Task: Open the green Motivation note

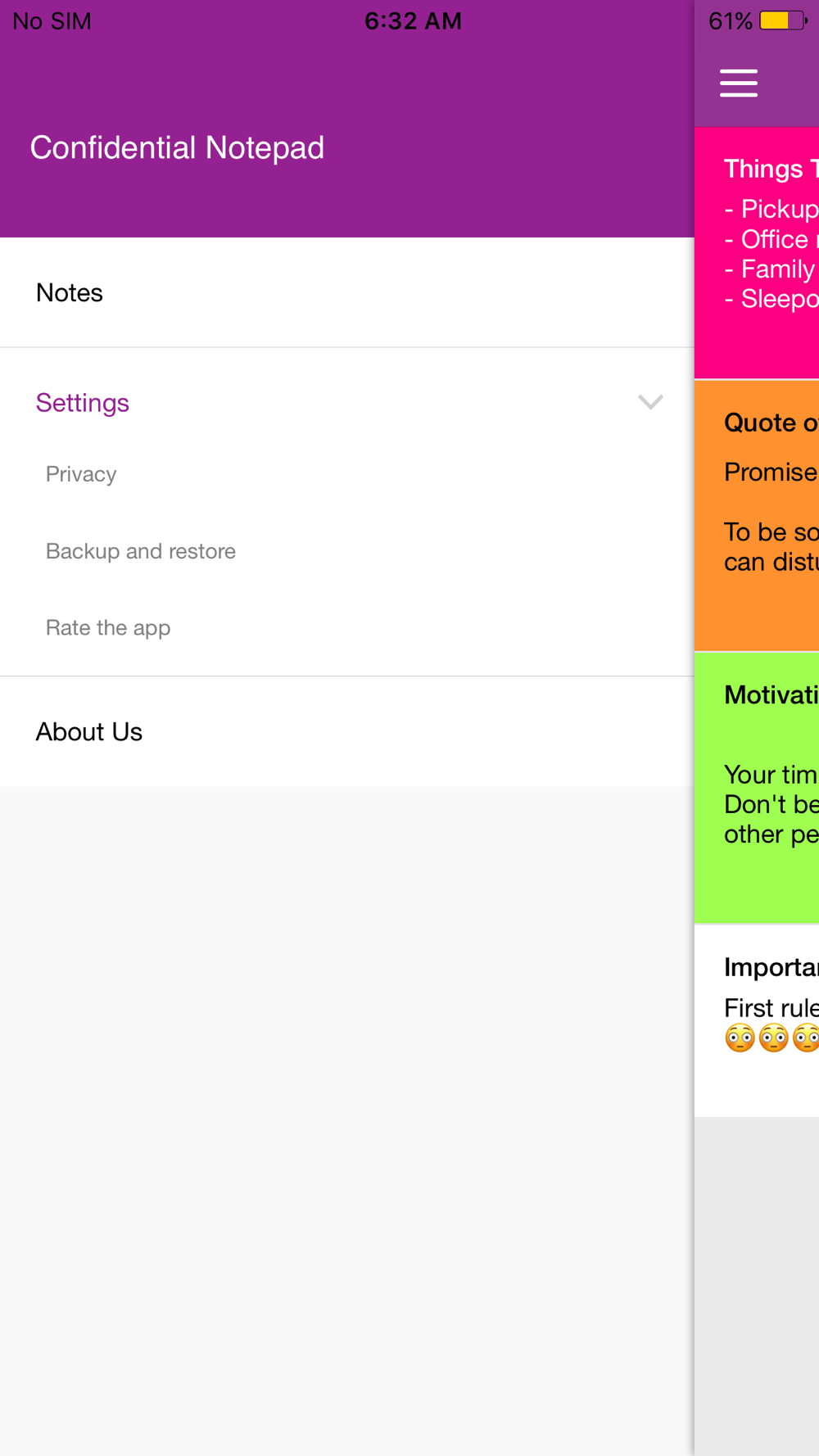Action: pyautogui.click(x=757, y=788)
